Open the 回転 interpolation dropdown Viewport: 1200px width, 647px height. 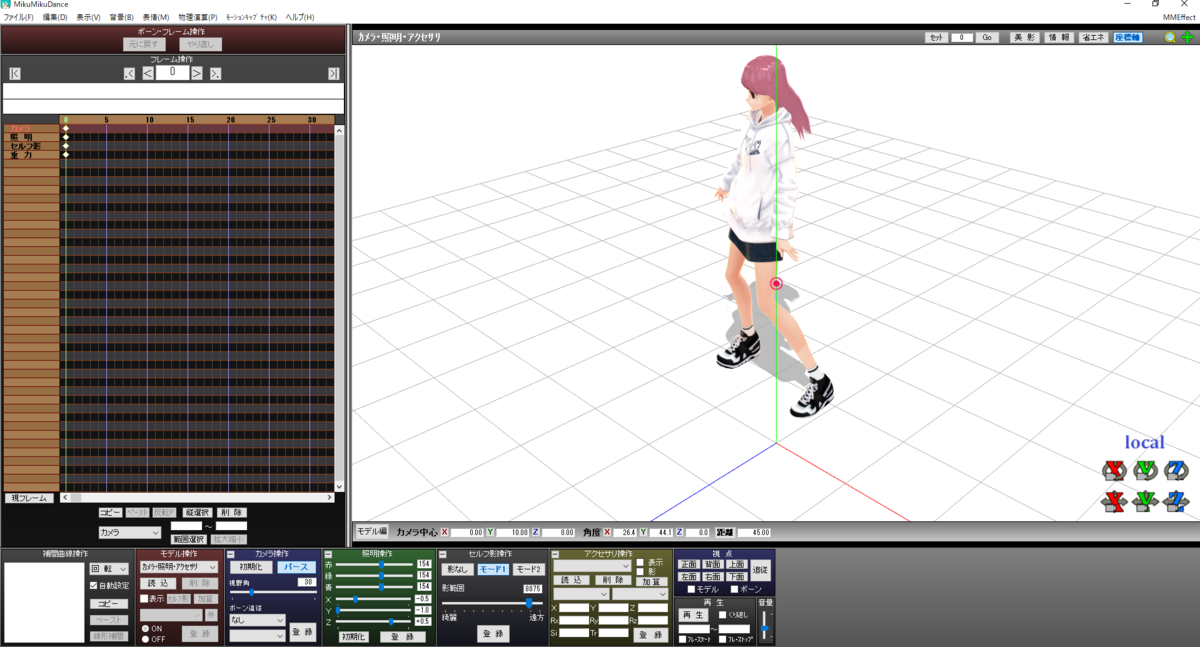click(109, 569)
